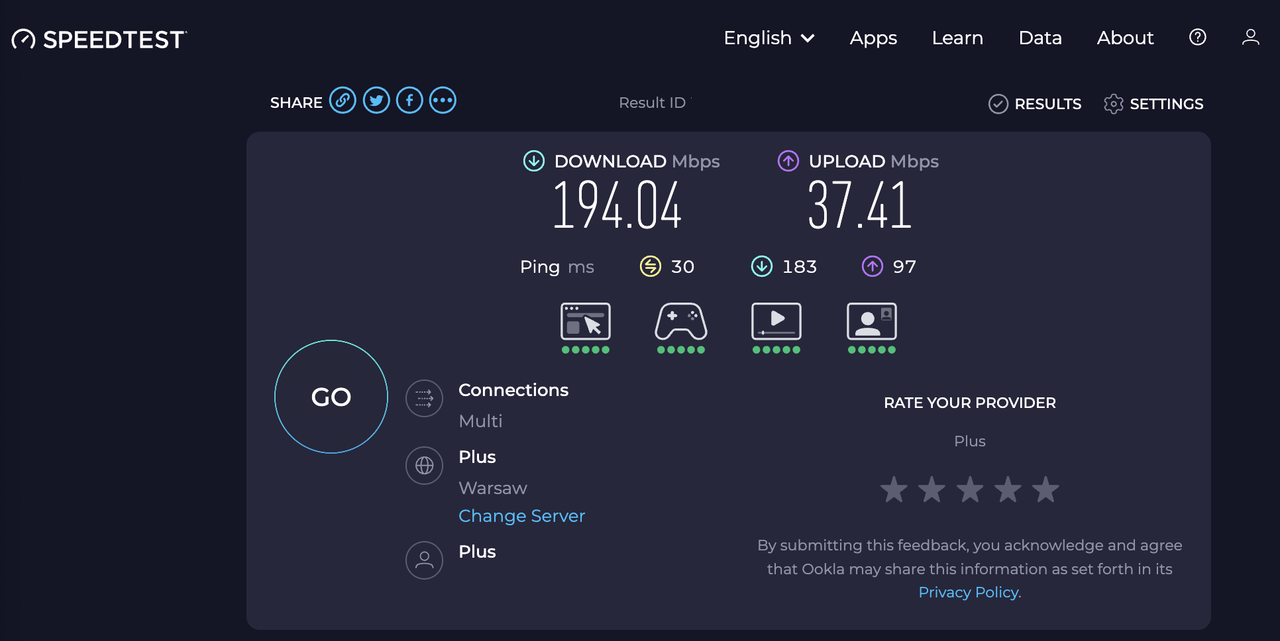The width and height of the screenshot is (1280, 641).
Task: Click the download arrow icon beside DOWNLOAD
Action: [x=534, y=161]
